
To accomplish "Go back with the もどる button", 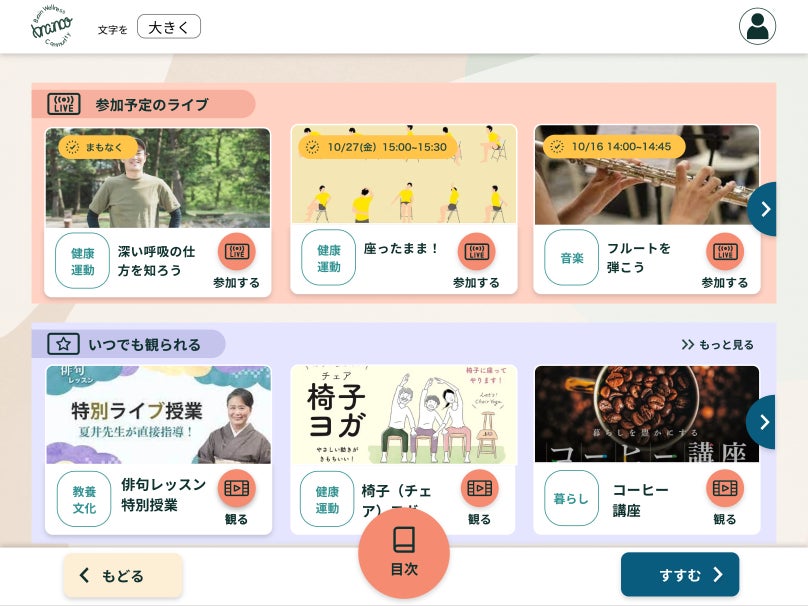I will (x=123, y=575).
